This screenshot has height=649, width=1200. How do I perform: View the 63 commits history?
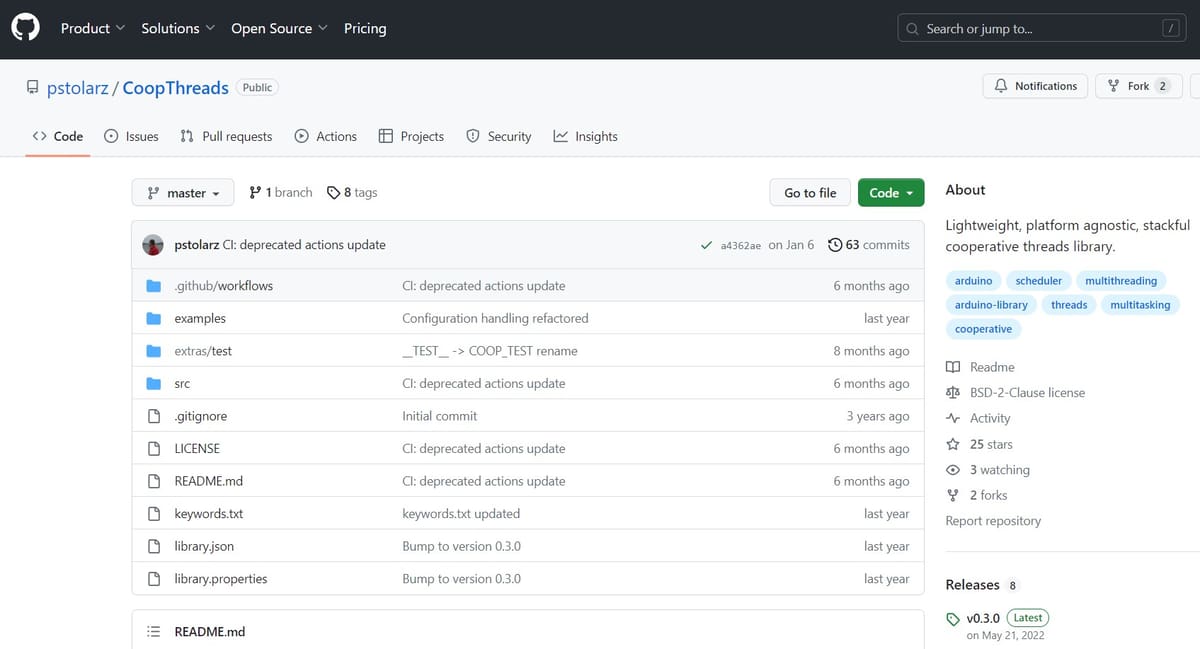pos(869,245)
